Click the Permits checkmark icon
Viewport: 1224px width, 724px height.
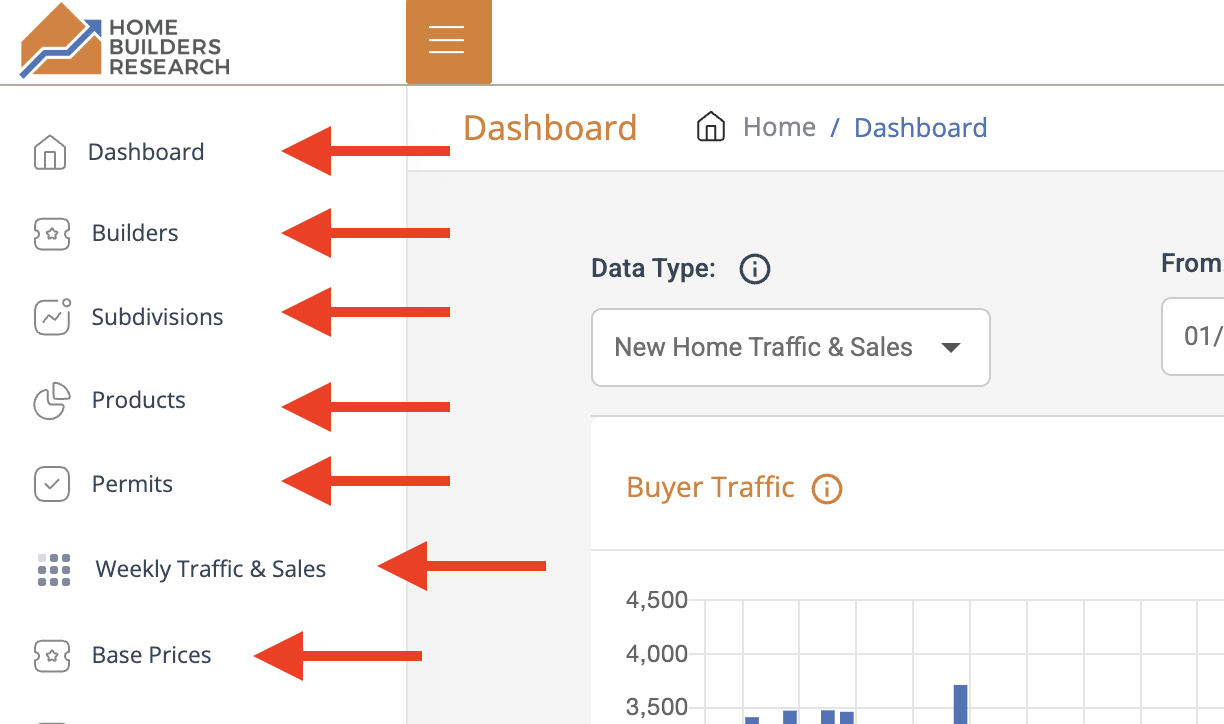[x=51, y=483]
